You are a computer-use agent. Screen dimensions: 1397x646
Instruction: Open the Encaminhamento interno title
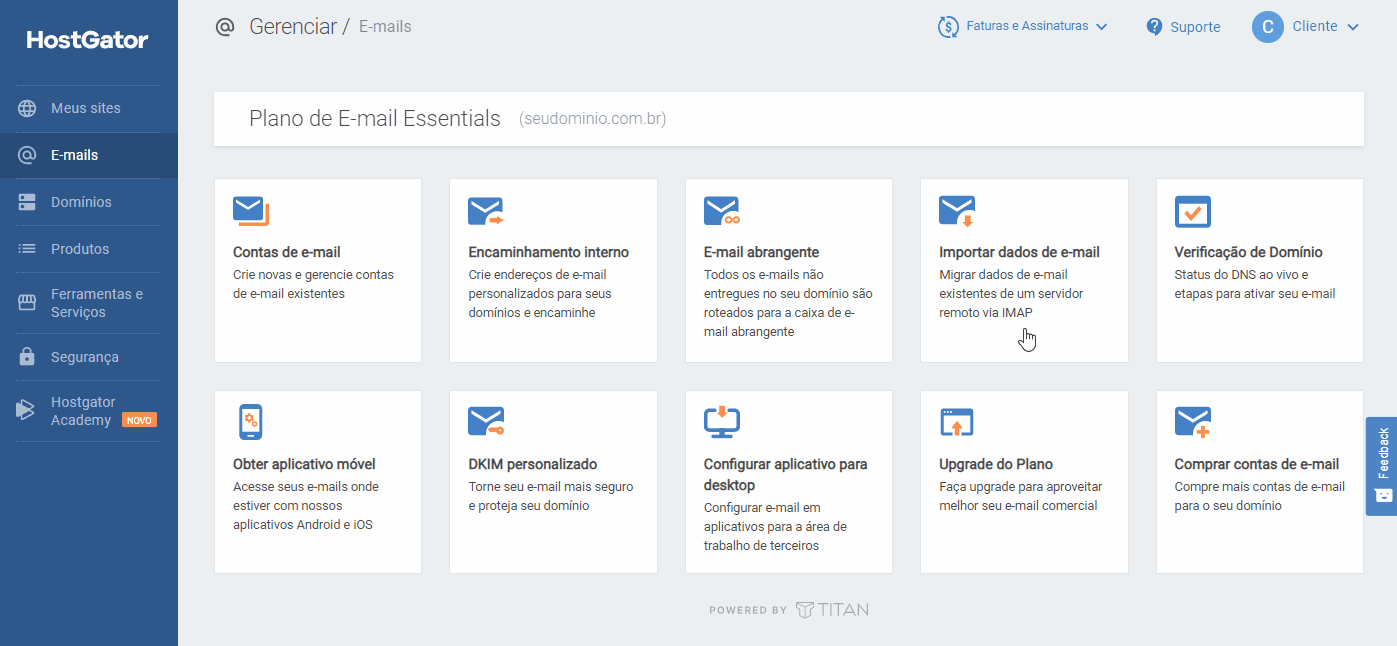pos(548,252)
